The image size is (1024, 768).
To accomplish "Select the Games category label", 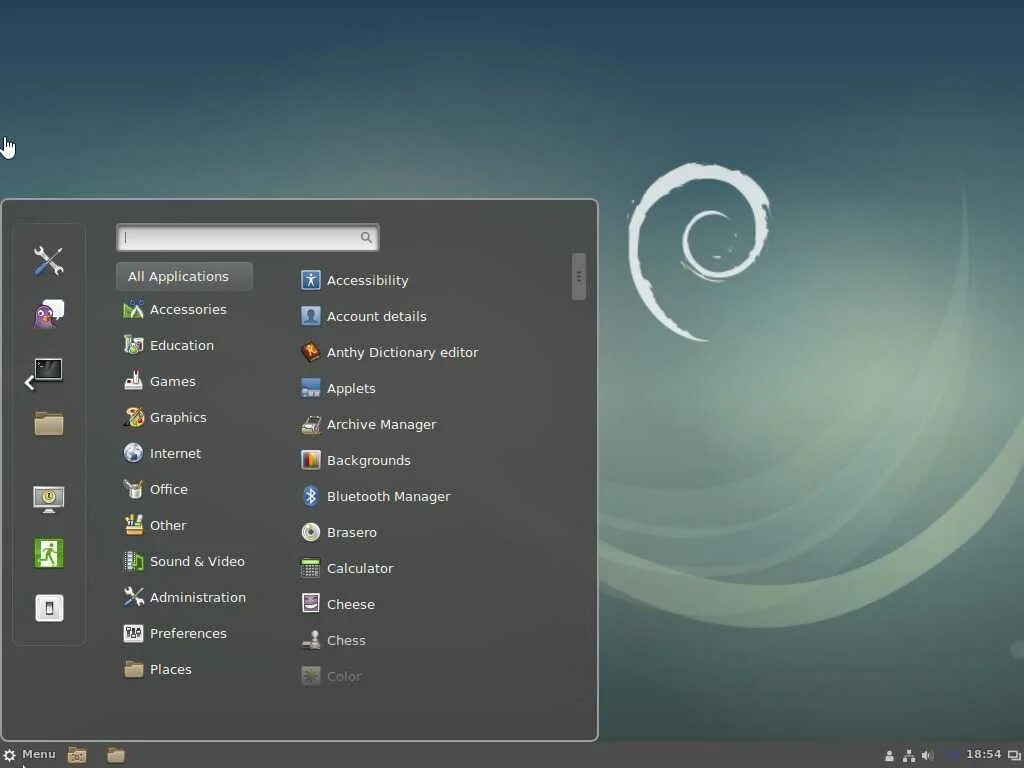I will click(172, 381).
